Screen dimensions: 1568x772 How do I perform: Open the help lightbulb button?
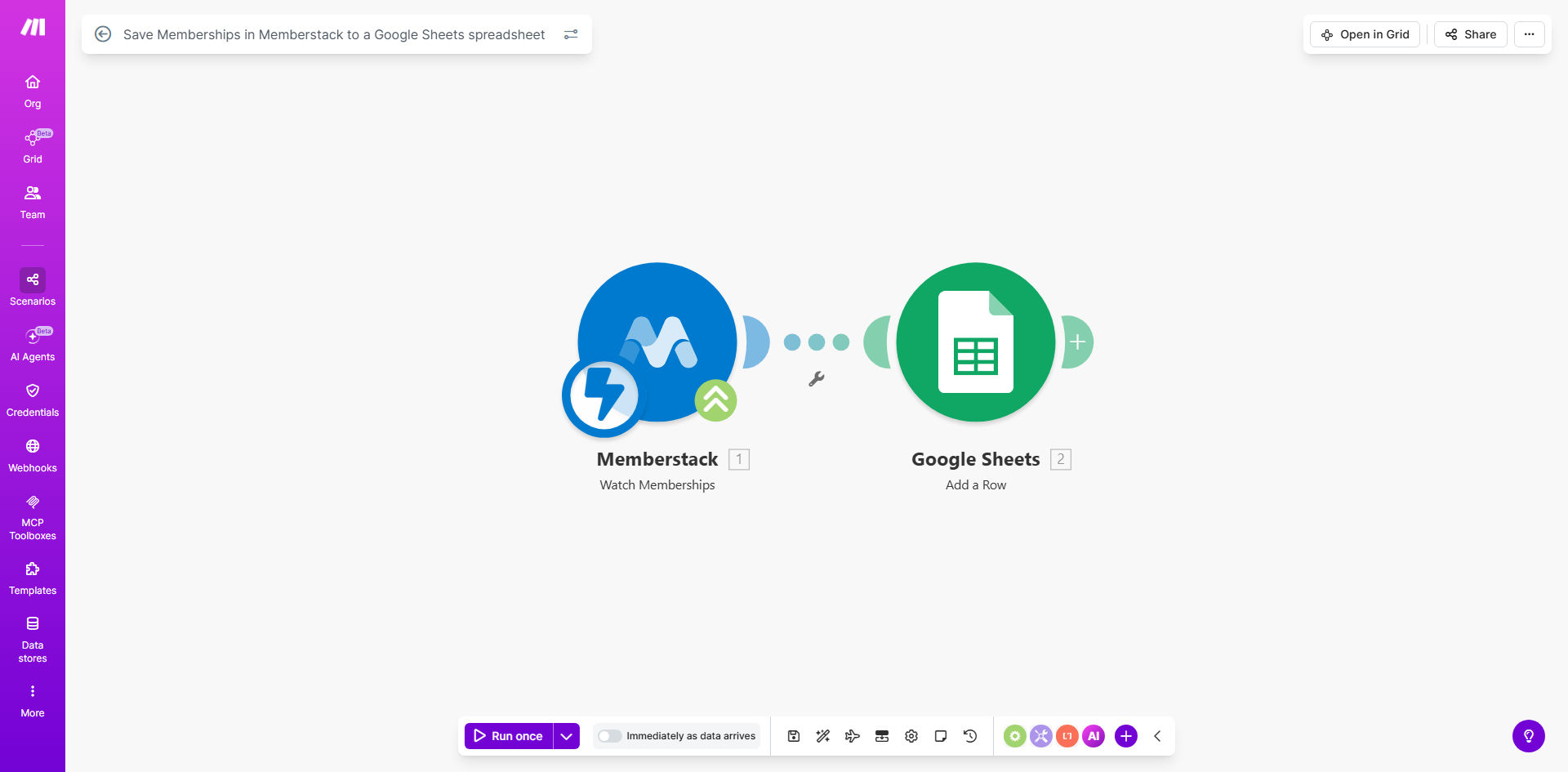point(1529,736)
